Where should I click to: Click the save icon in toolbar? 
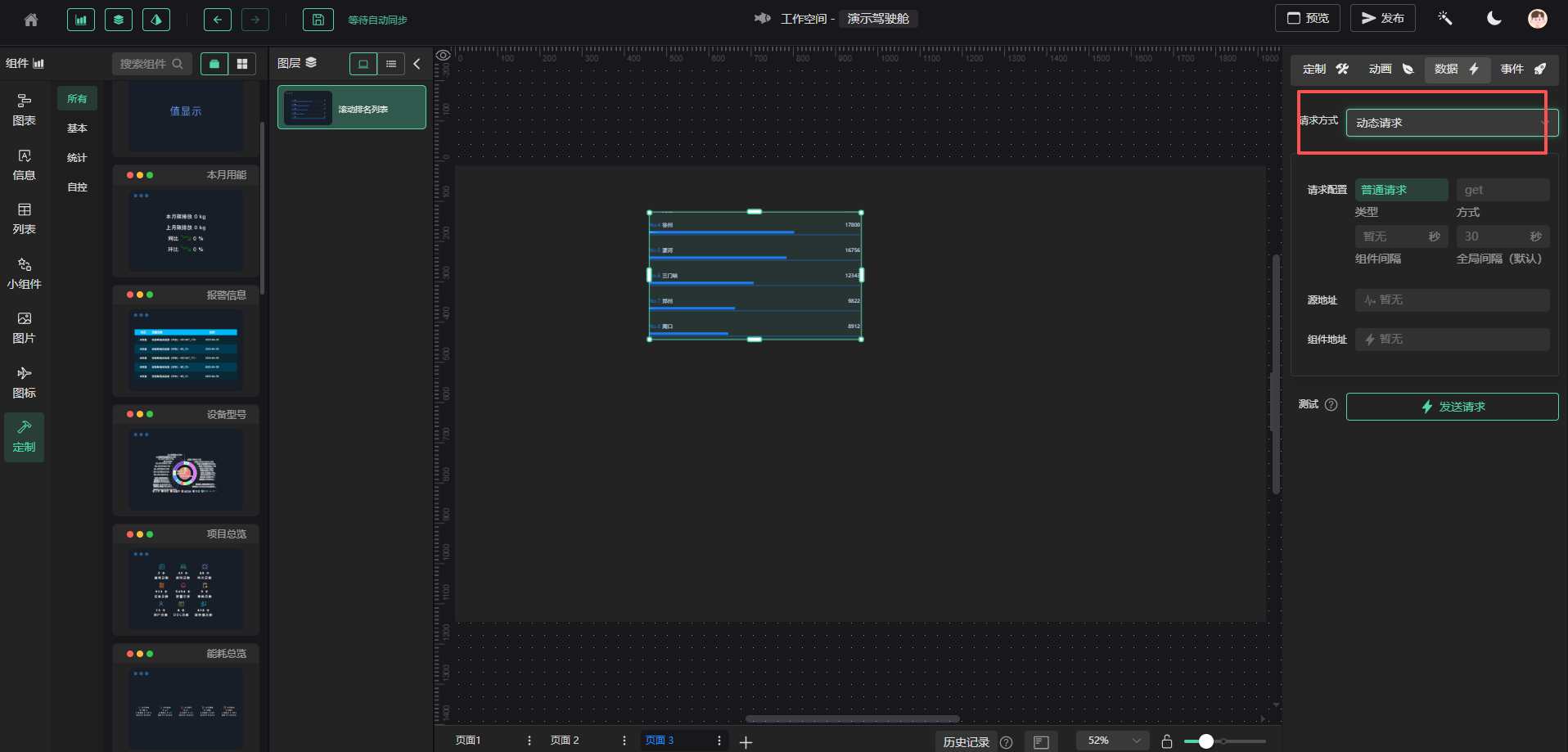tap(318, 20)
